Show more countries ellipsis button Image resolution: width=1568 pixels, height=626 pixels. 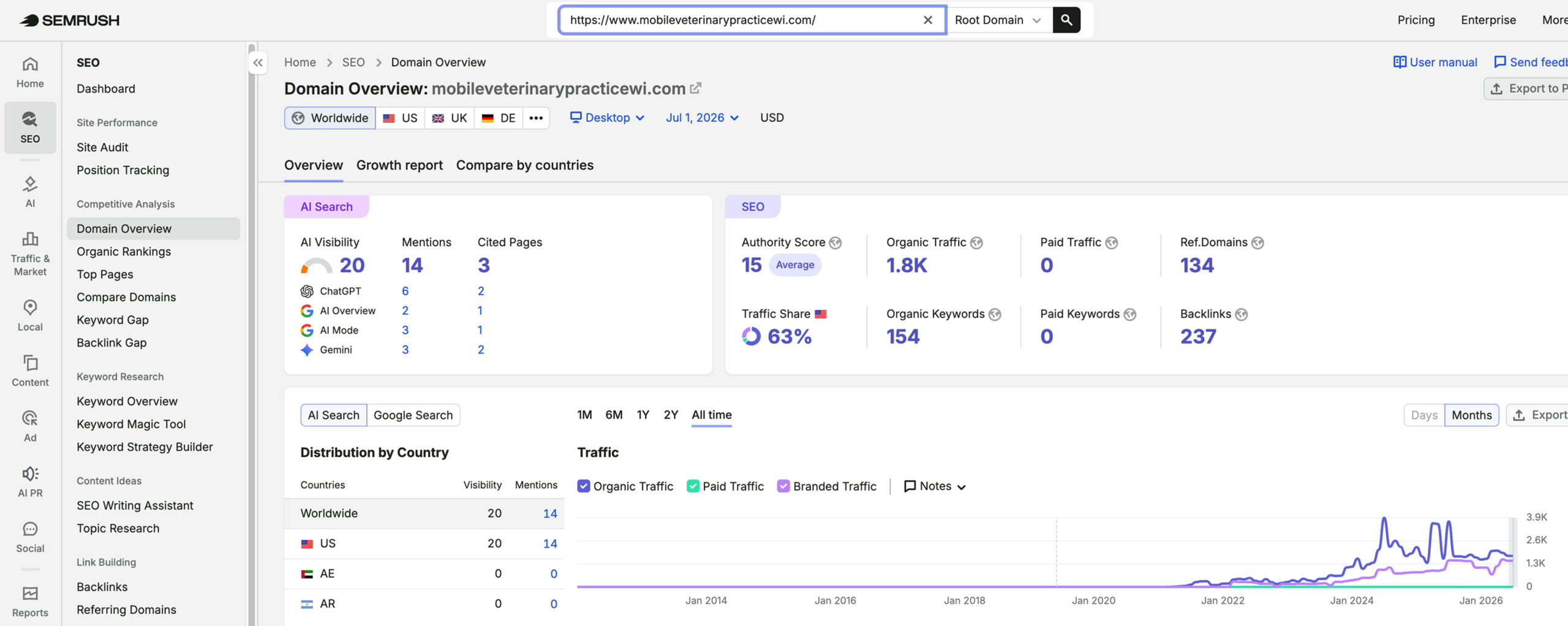pyautogui.click(x=536, y=118)
